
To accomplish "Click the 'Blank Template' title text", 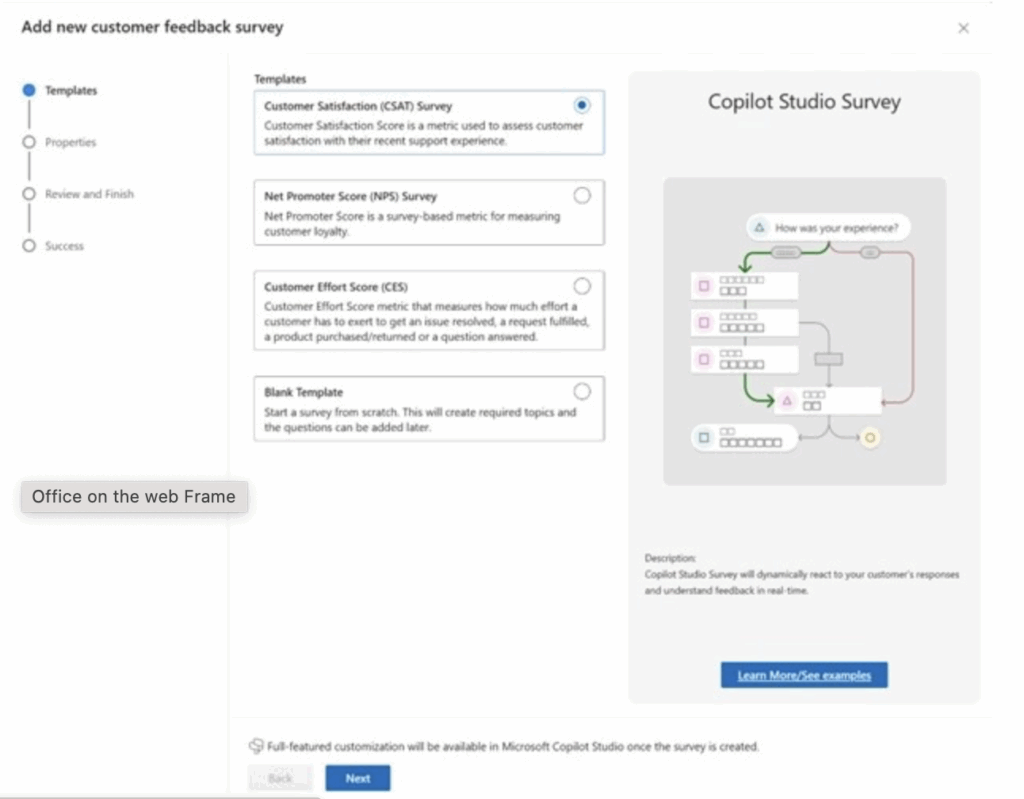I will pyautogui.click(x=303, y=392).
